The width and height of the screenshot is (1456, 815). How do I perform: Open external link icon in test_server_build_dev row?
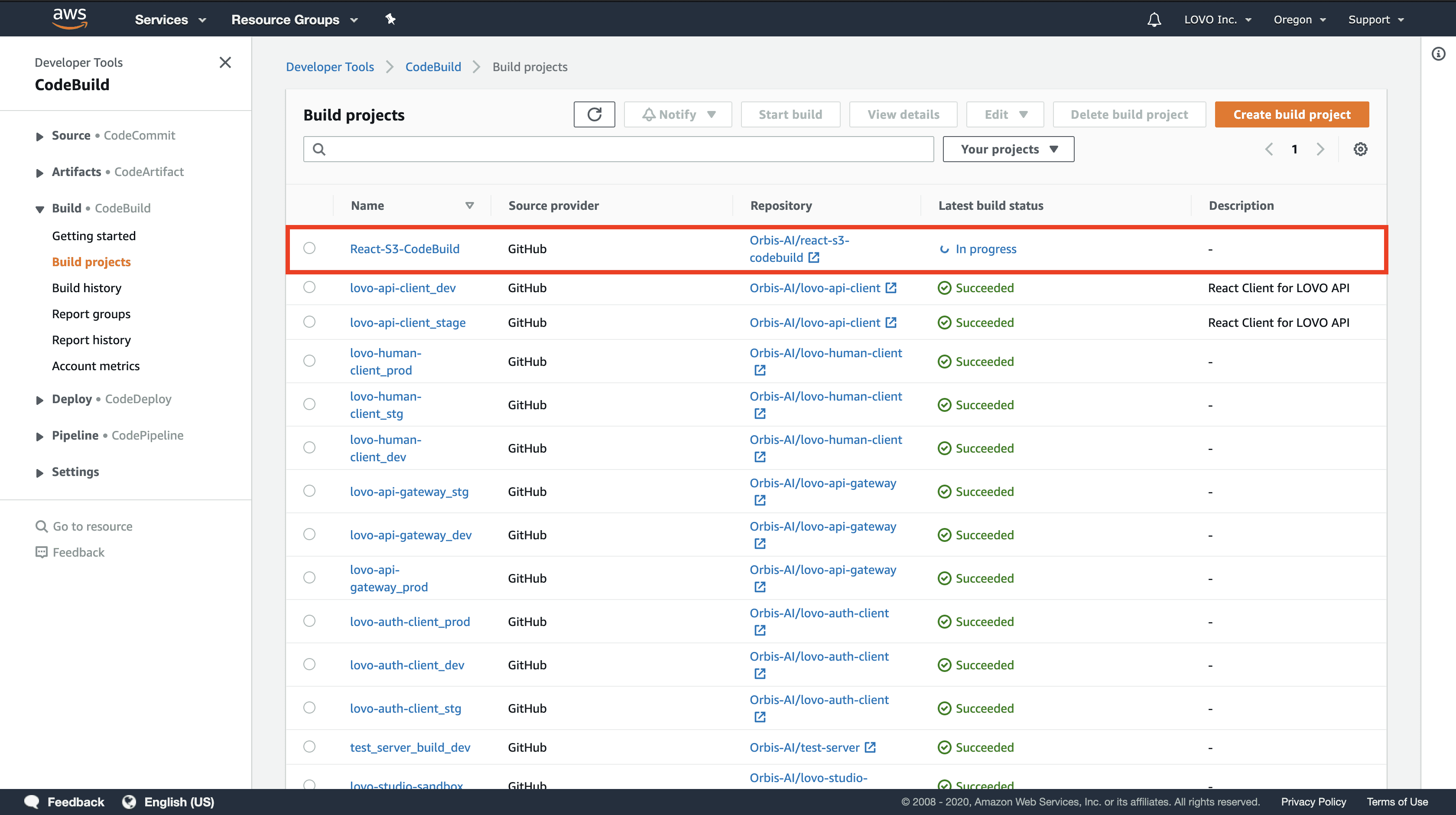click(x=871, y=747)
